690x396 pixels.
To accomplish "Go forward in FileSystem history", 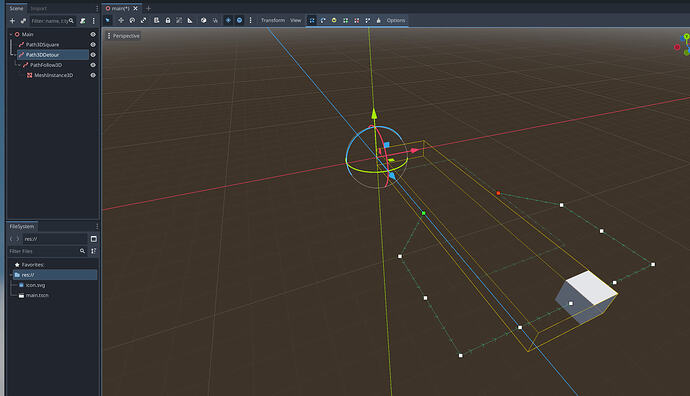I will (x=18, y=239).
